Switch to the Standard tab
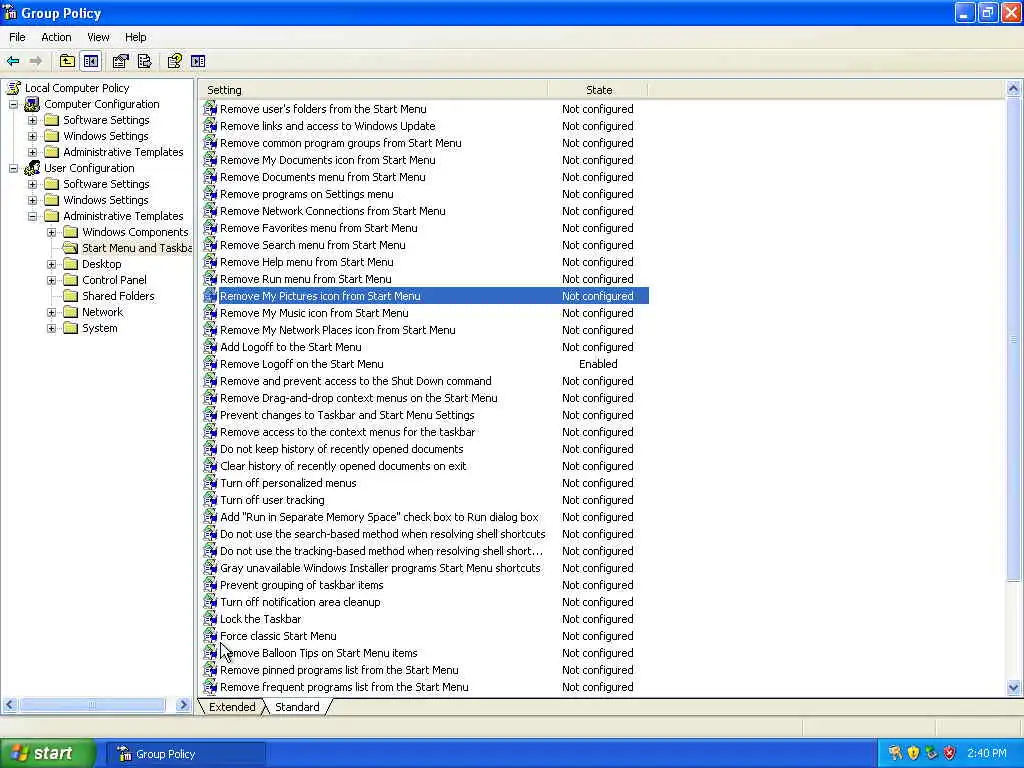Image resolution: width=1024 pixels, height=768 pixels. [x=297, y=707]
